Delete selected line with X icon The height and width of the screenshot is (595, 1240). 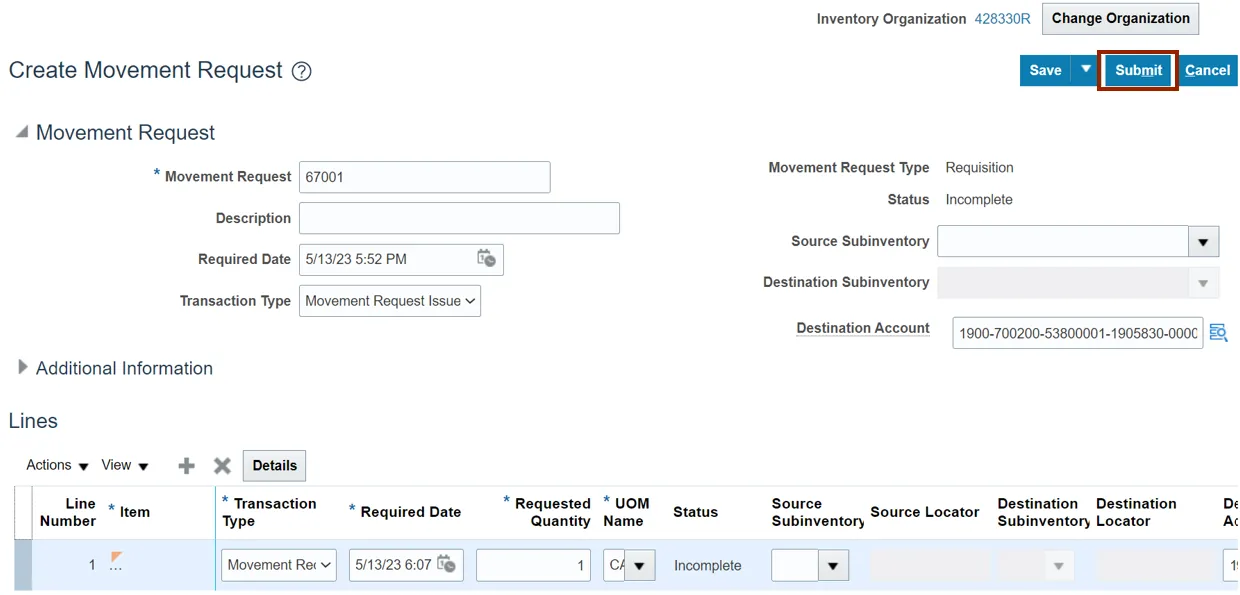coord(222,466)
